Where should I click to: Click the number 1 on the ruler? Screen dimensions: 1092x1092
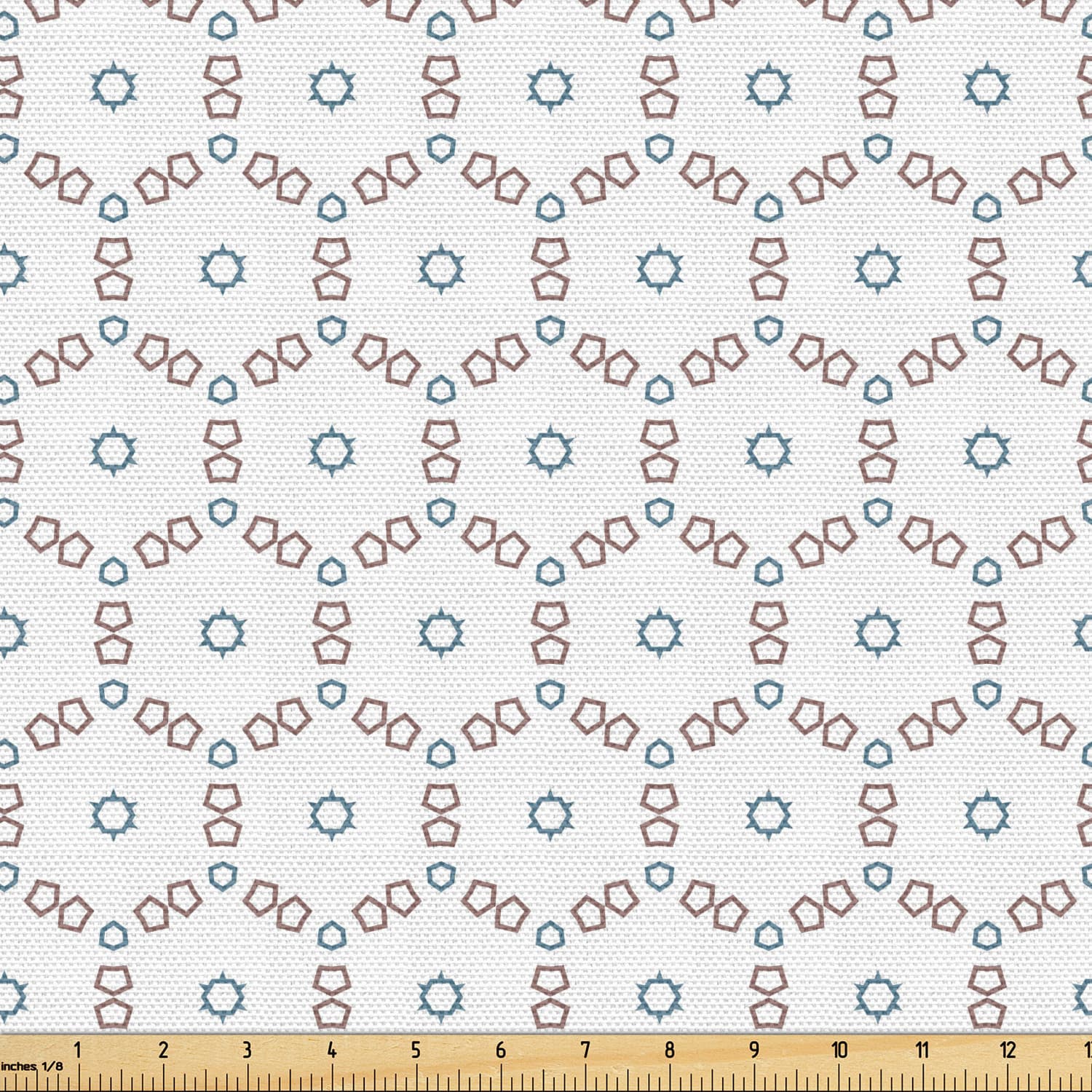tap(78, 1050)
